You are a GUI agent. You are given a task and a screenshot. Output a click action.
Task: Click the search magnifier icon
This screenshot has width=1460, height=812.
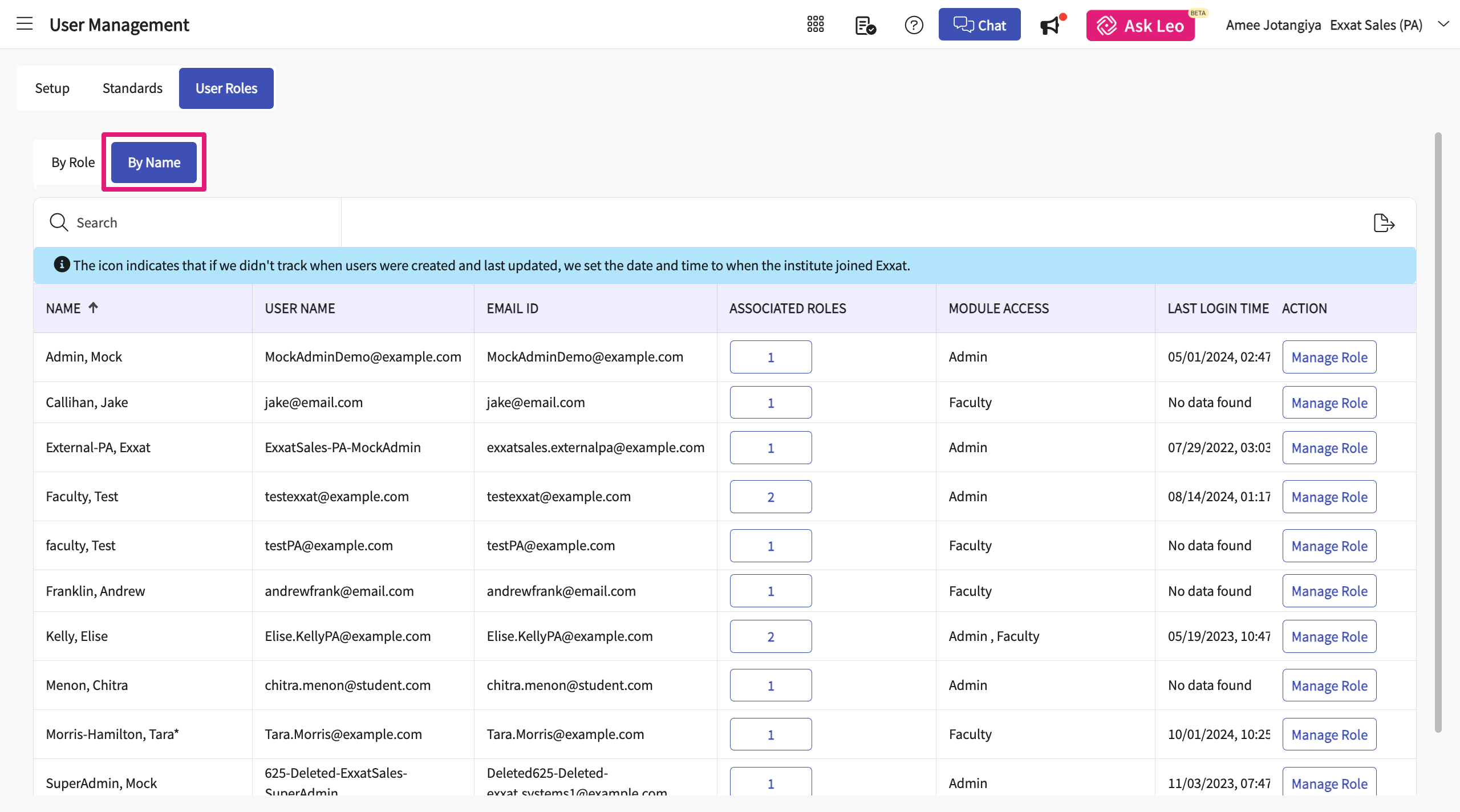click(59, 222)
